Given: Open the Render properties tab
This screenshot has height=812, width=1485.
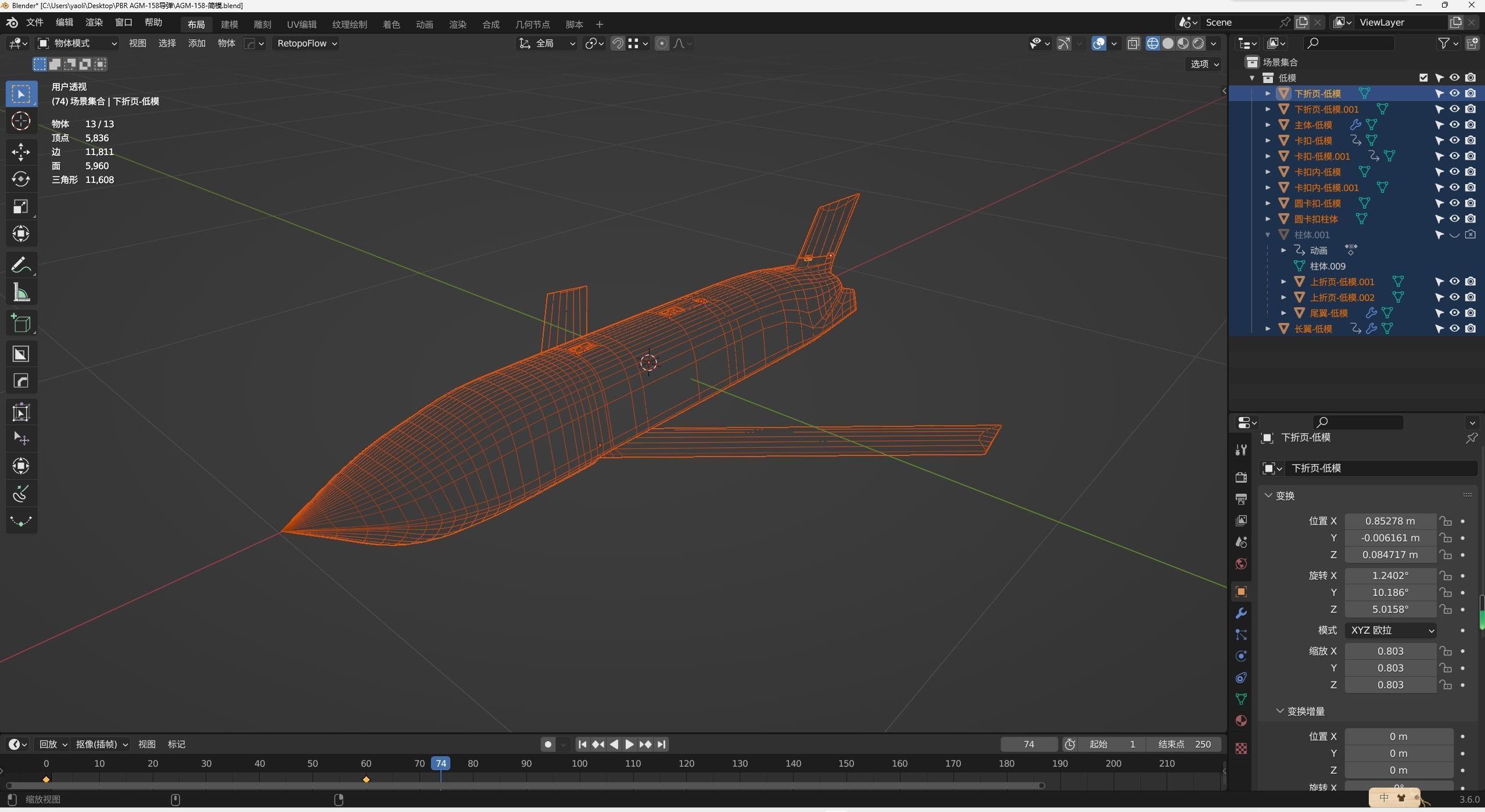Looking at the screenshot, I should coord(1241,477).
